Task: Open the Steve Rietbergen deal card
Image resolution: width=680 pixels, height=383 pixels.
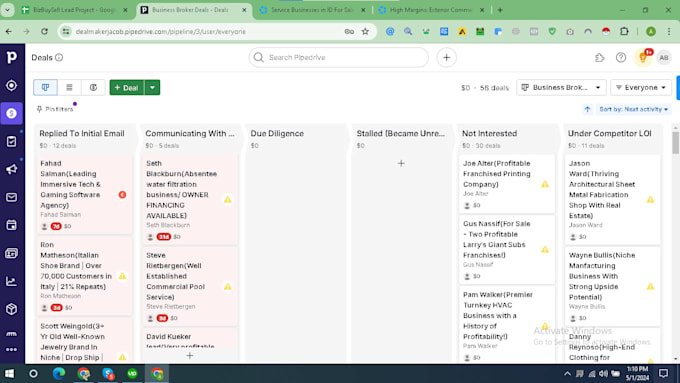Action: (190, 286)
